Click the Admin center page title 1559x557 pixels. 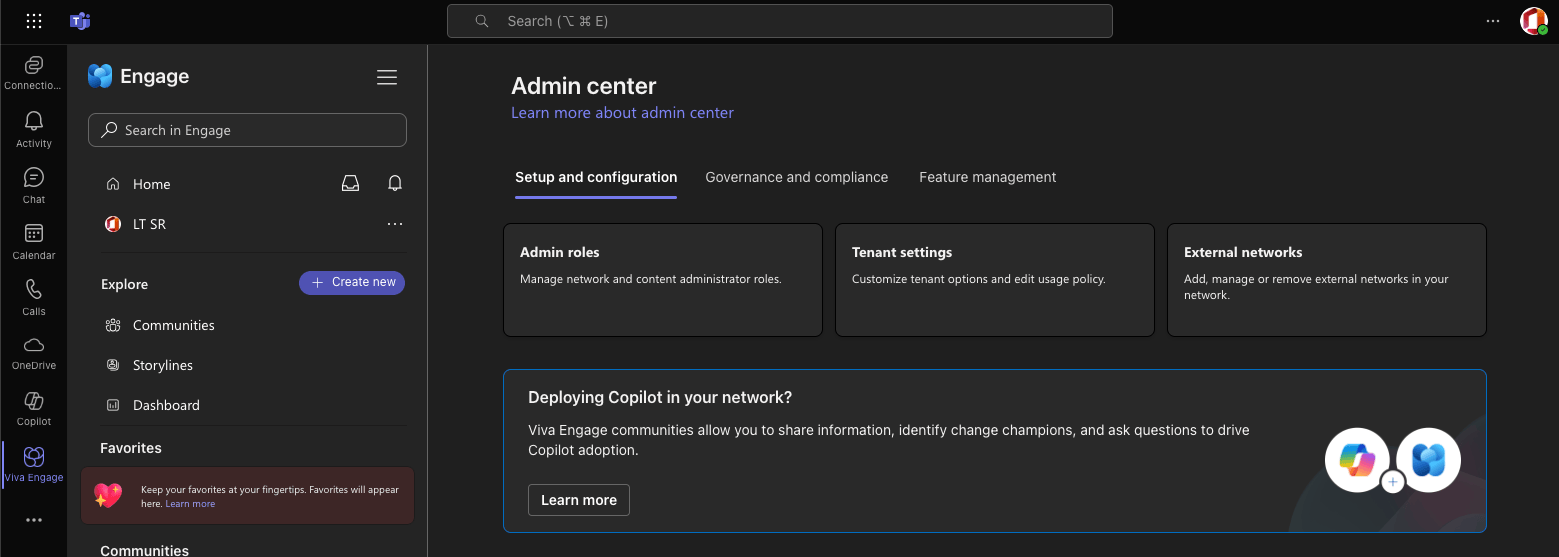tap(584, 86)
